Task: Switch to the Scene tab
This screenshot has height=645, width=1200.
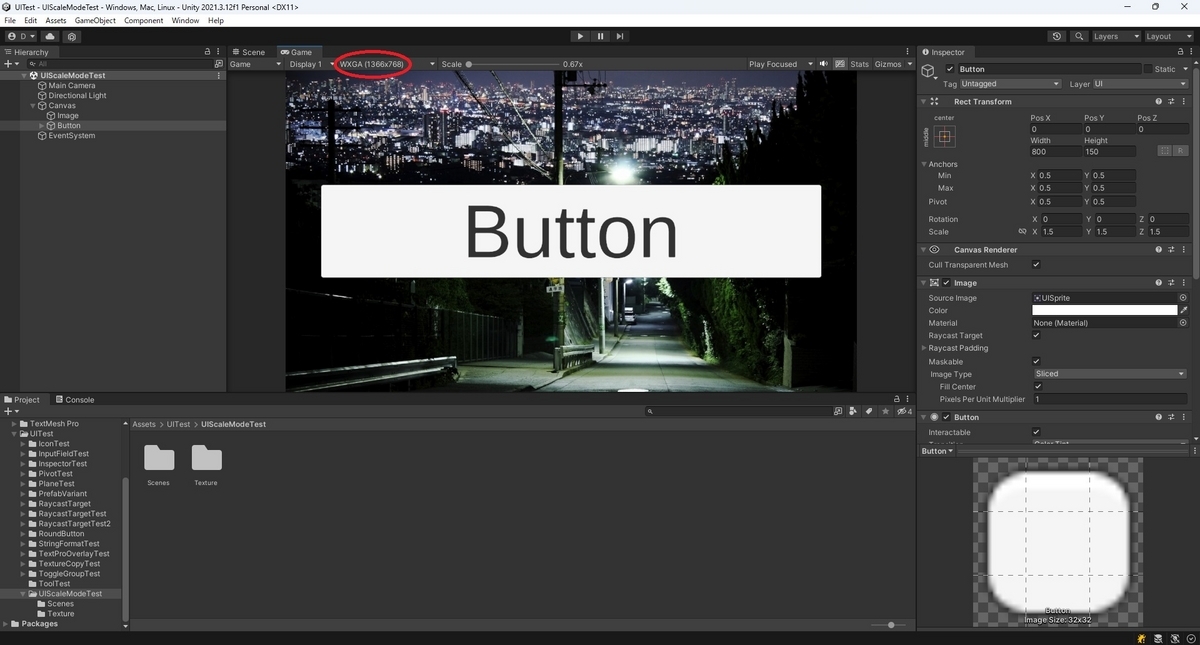Action: tap(248, 52)
